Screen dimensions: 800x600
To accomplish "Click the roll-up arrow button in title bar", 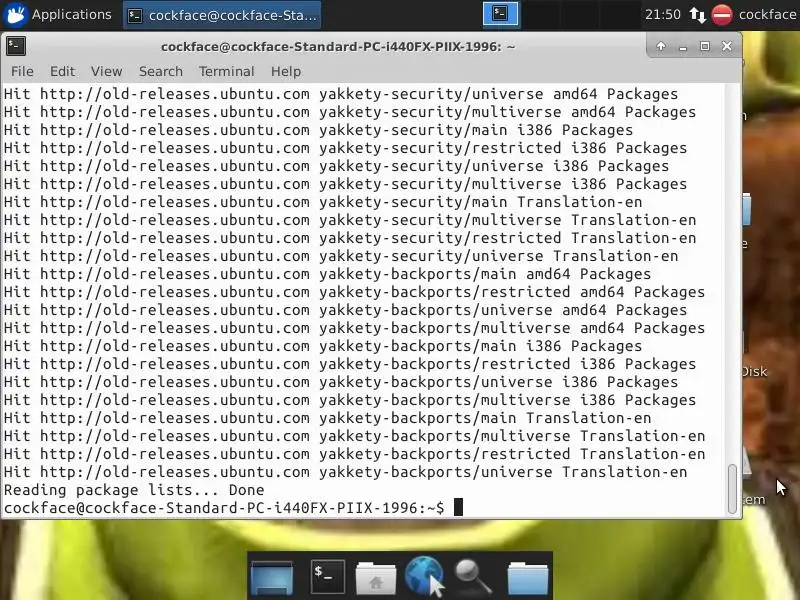I will click(x=661, y=46).
